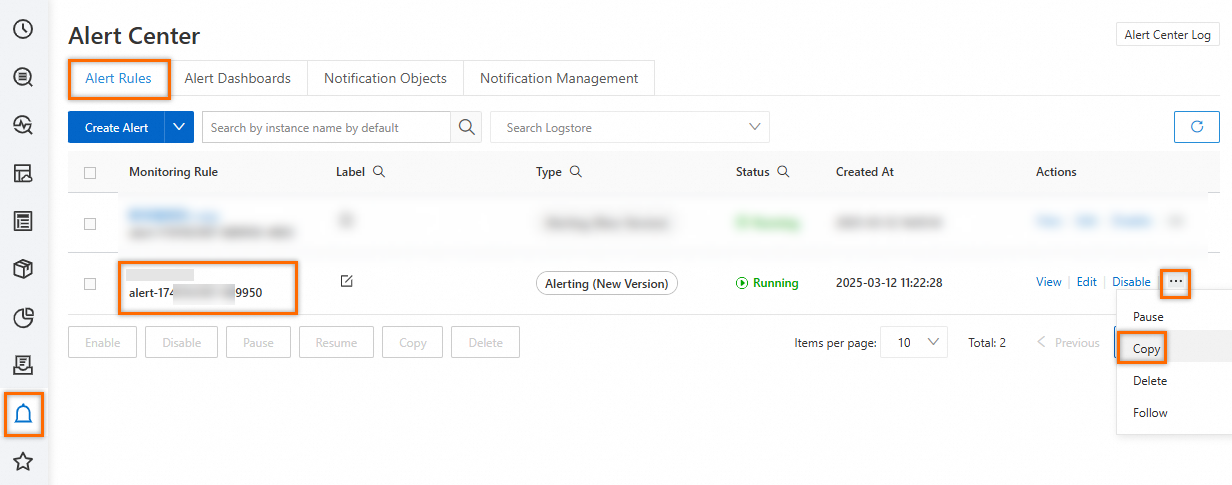The height and width of the screenshot is (485, 1232).
Task: Switch to the Alert Dashboards tab
Action: point(238,78)
